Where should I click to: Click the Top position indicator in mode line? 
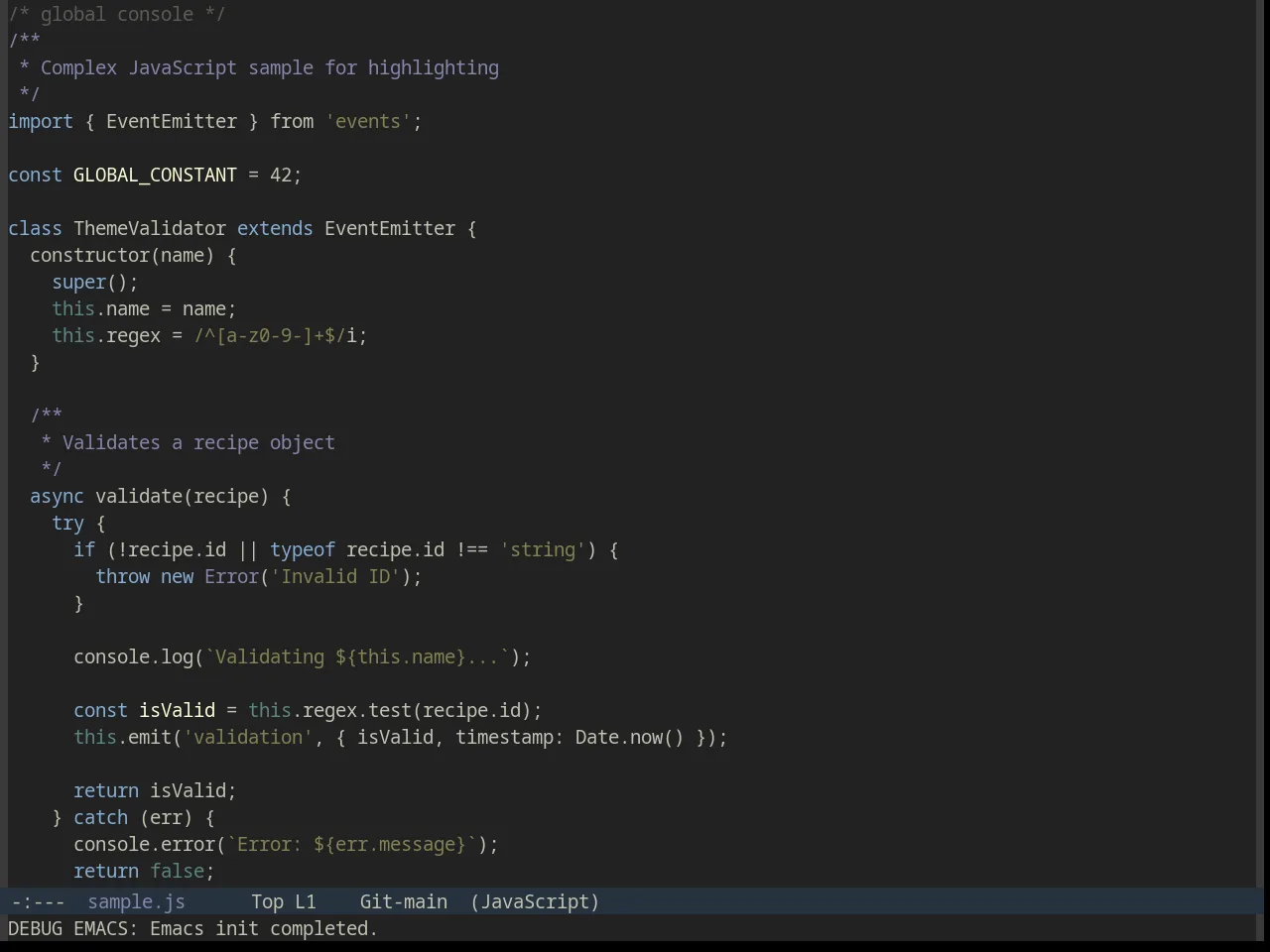(x=267, y=901)
